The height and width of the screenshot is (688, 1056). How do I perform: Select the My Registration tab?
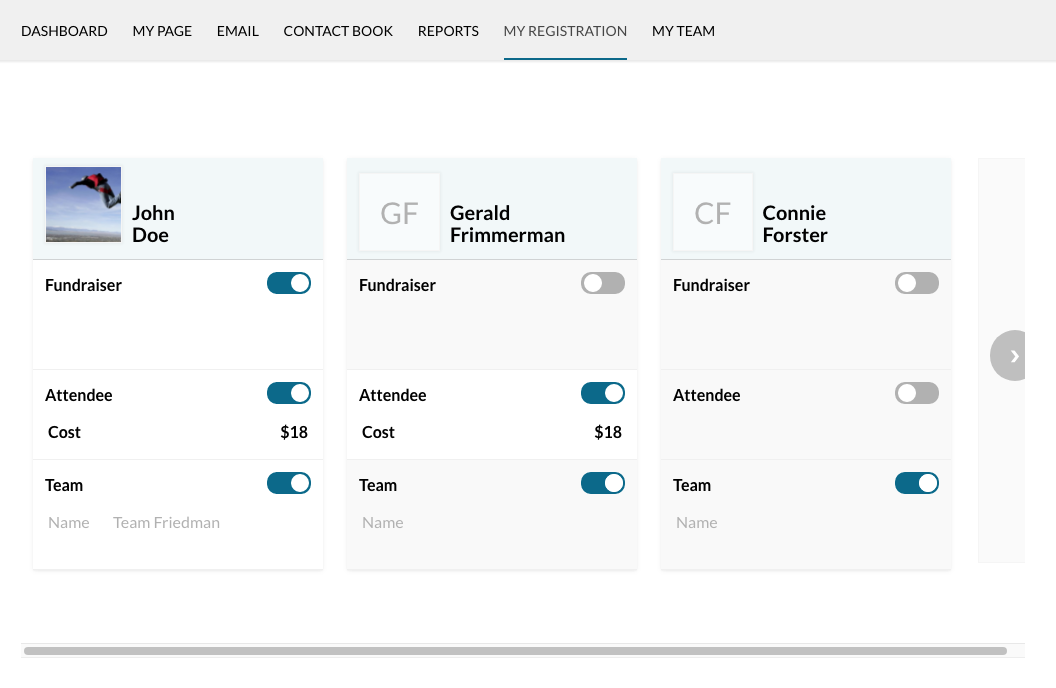pyautogui.click(x=565, y=31)
